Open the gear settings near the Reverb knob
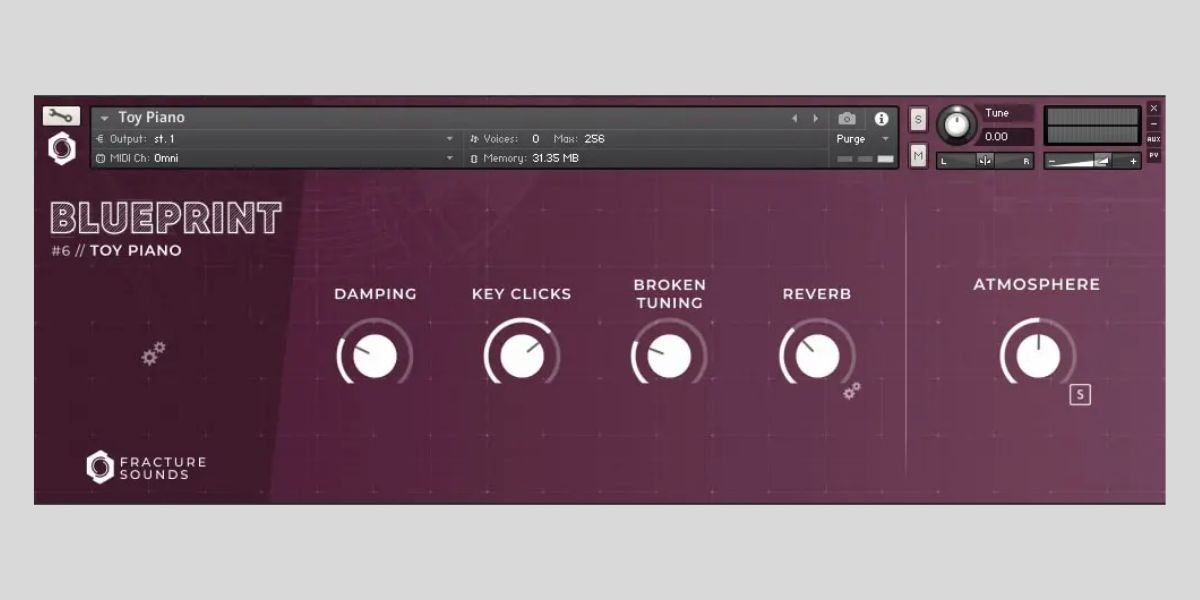Image resolution: width=1200 pixels, height=600 pixels. 852,391
